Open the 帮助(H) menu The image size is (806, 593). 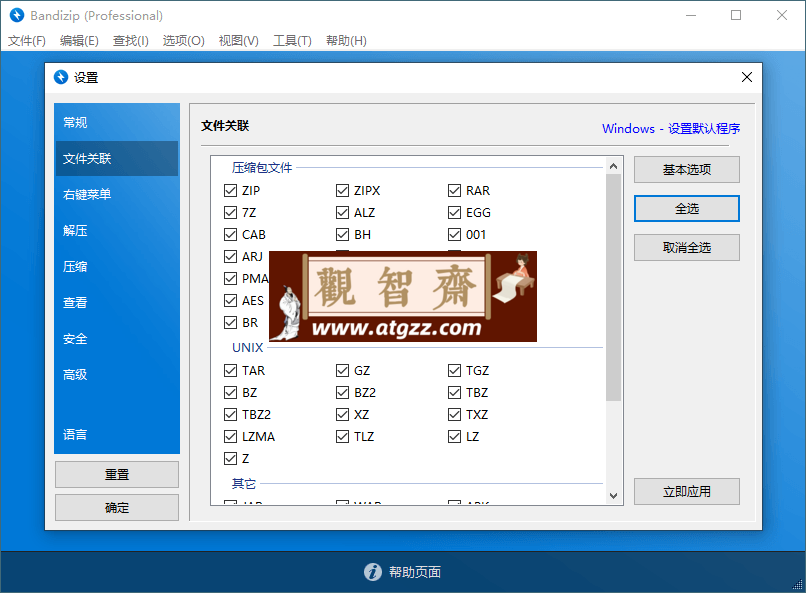click(346, 41)
